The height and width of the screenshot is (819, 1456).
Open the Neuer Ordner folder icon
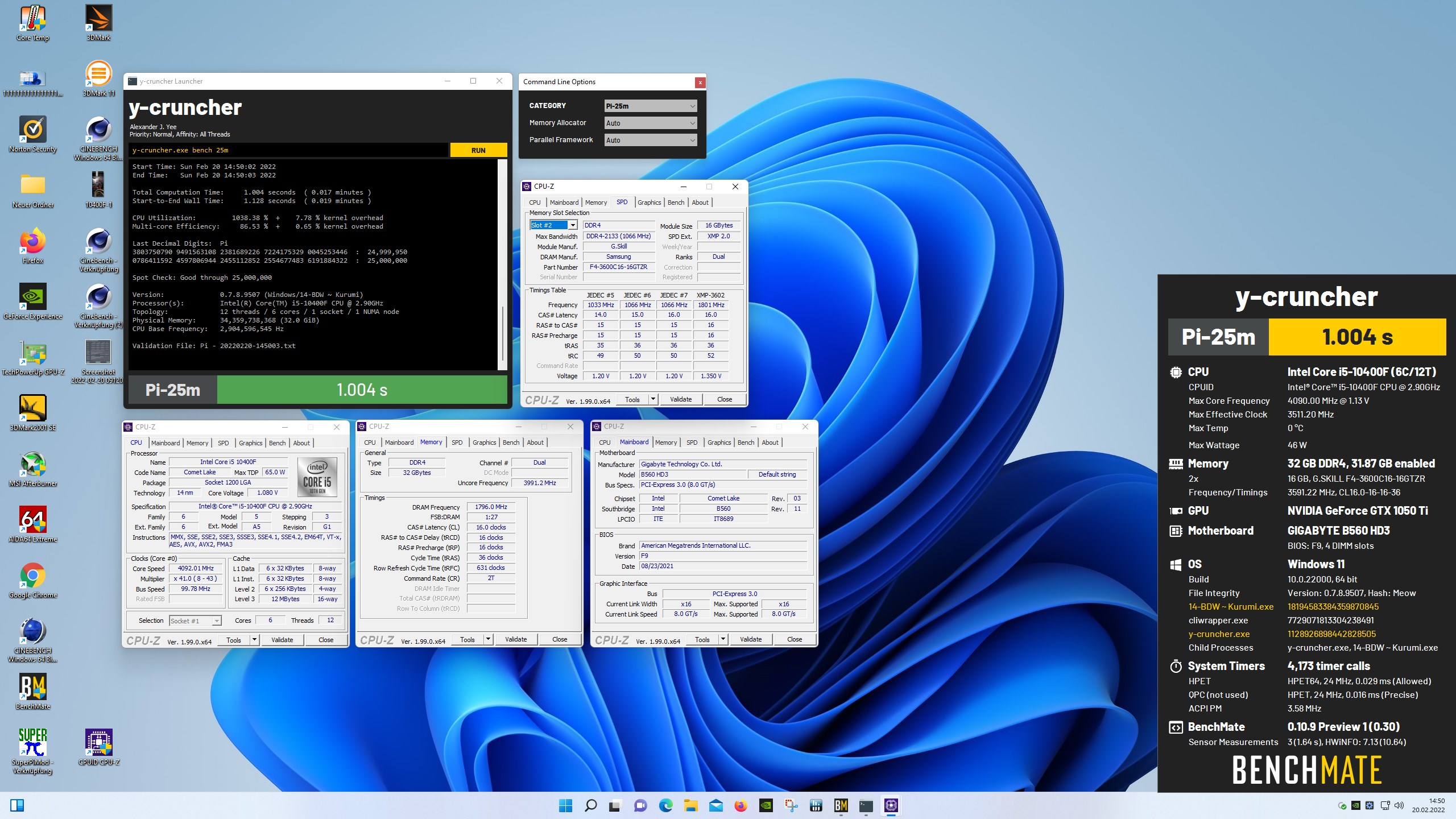(x=32, y=190)
